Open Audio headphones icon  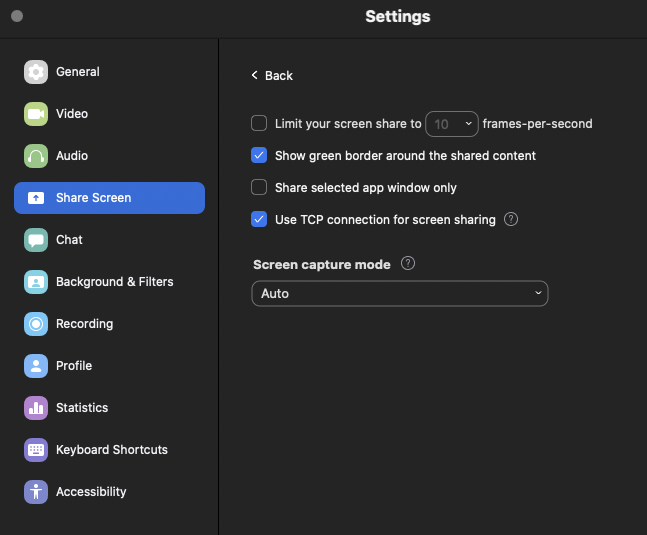tap(36, 156)
